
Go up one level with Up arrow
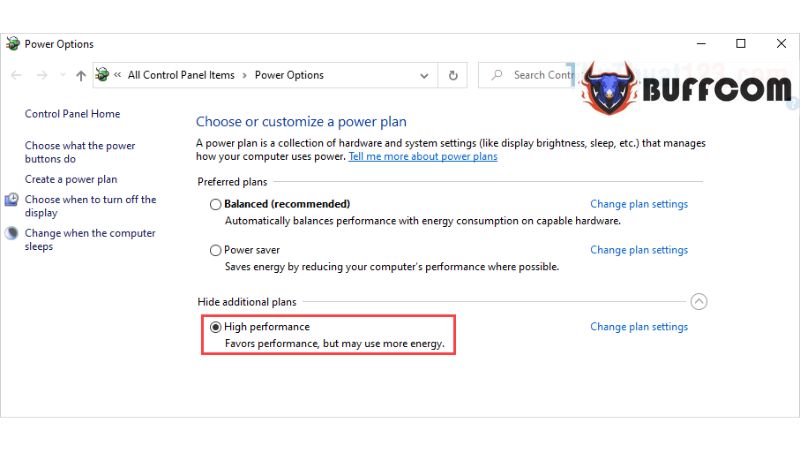point(81,76)
